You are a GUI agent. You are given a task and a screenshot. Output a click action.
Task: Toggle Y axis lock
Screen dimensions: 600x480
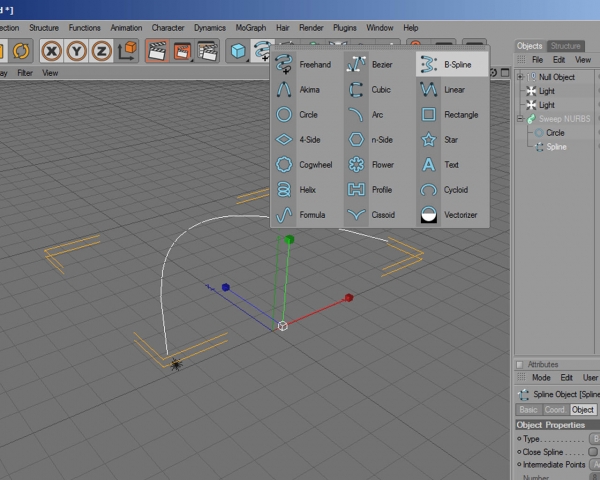click(x=77, y=51)
